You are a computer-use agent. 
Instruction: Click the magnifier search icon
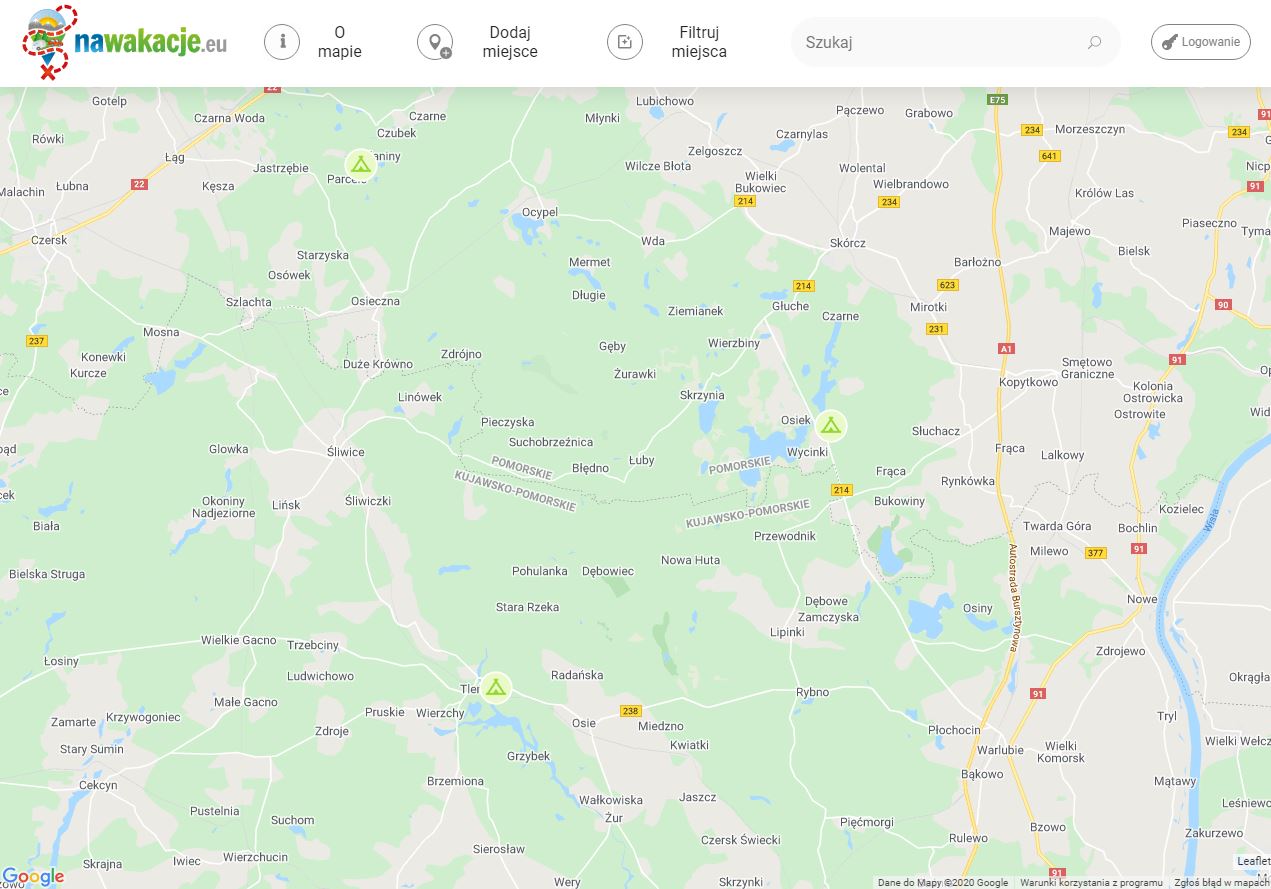click(1094, 42)
